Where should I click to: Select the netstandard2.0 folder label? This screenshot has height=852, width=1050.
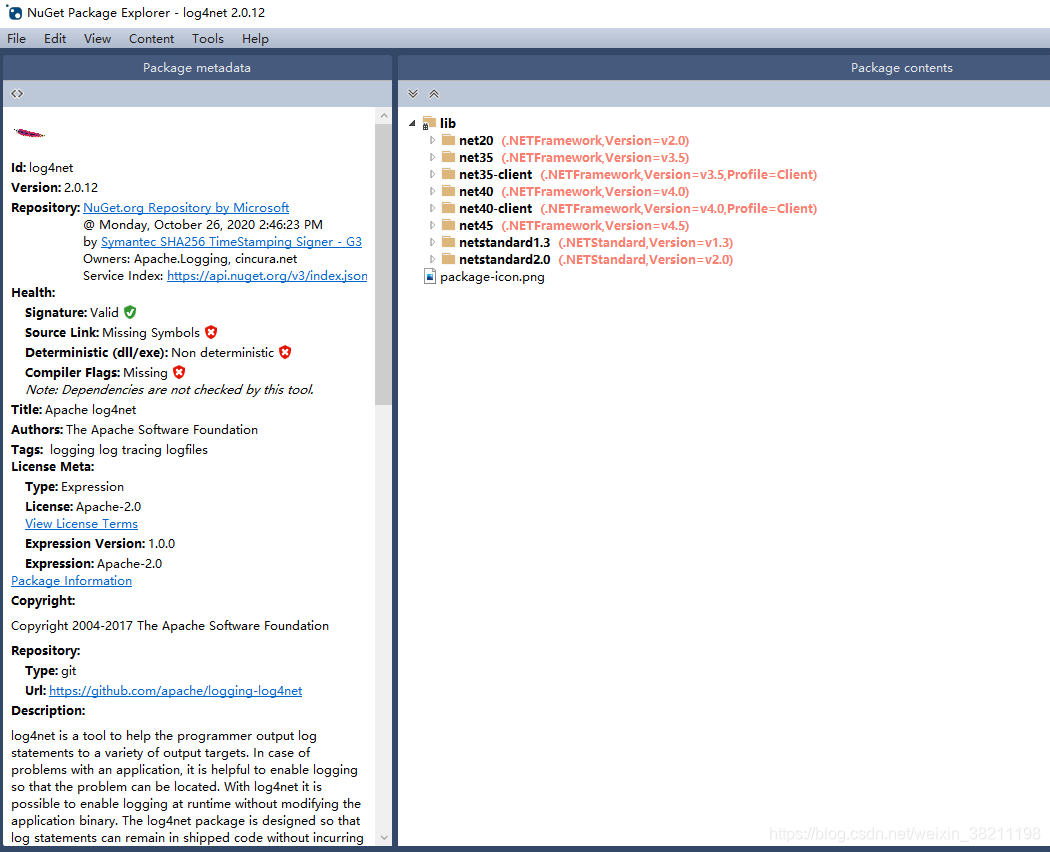[x=505, y=259]
